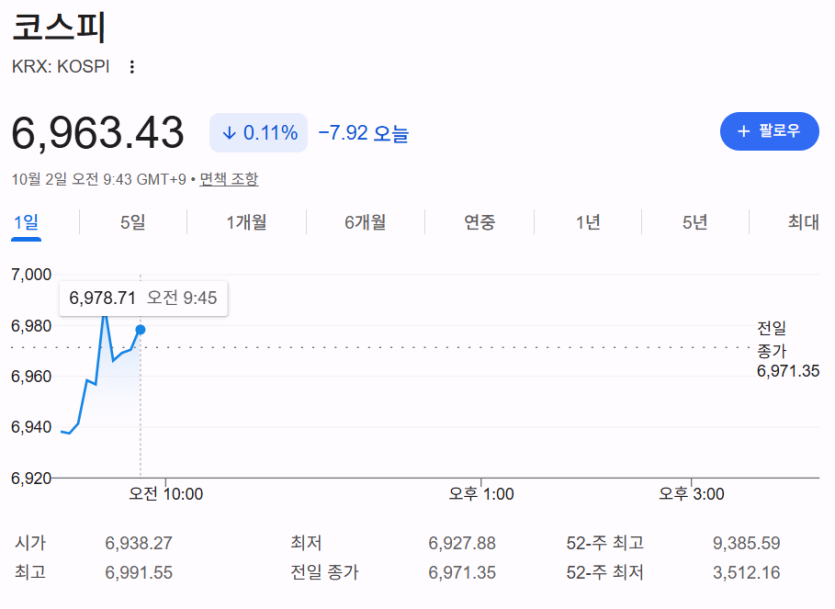Click the 52-주 최고 value 9,385.59
The image size is (835, 609).
point(746,543)
